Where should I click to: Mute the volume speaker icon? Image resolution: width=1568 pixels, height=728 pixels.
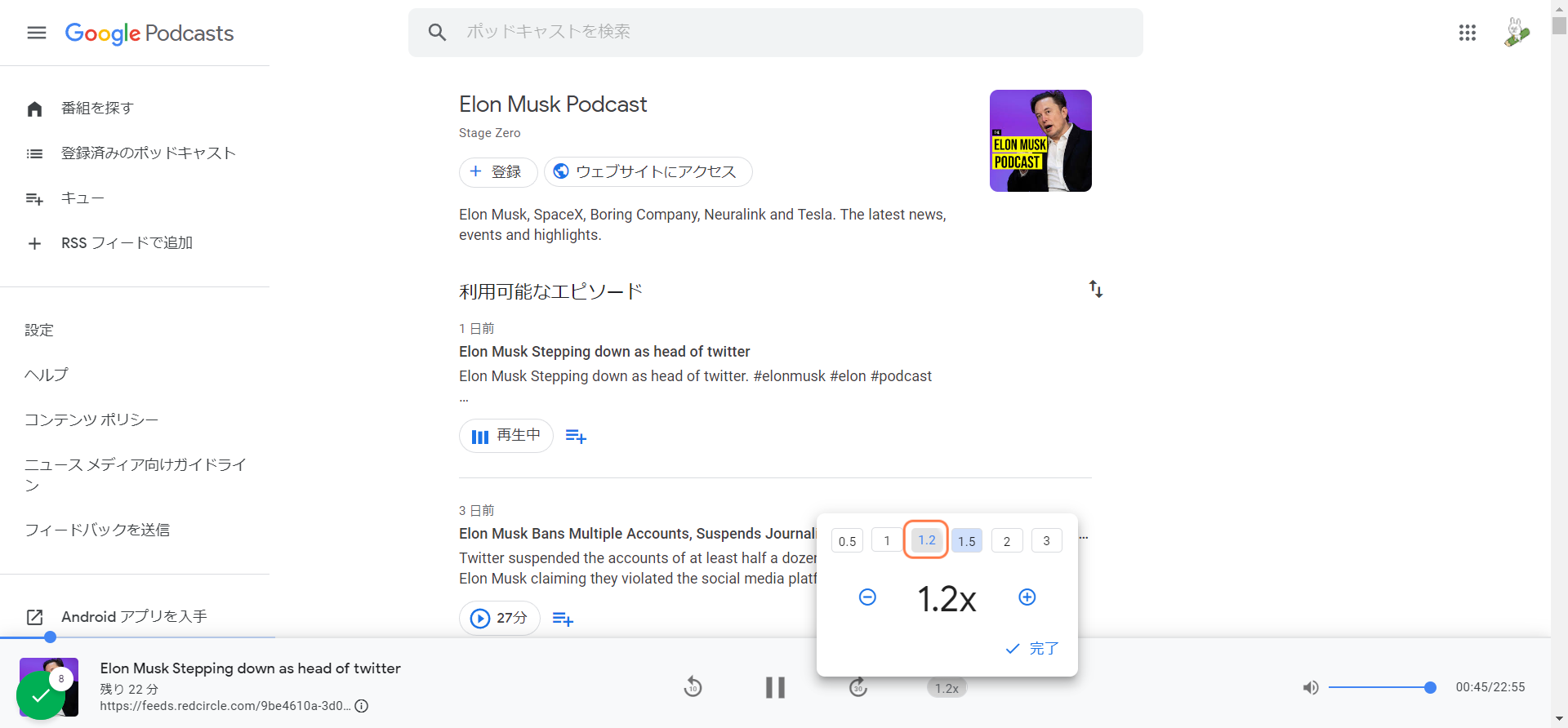click(x=1311, y=688)
